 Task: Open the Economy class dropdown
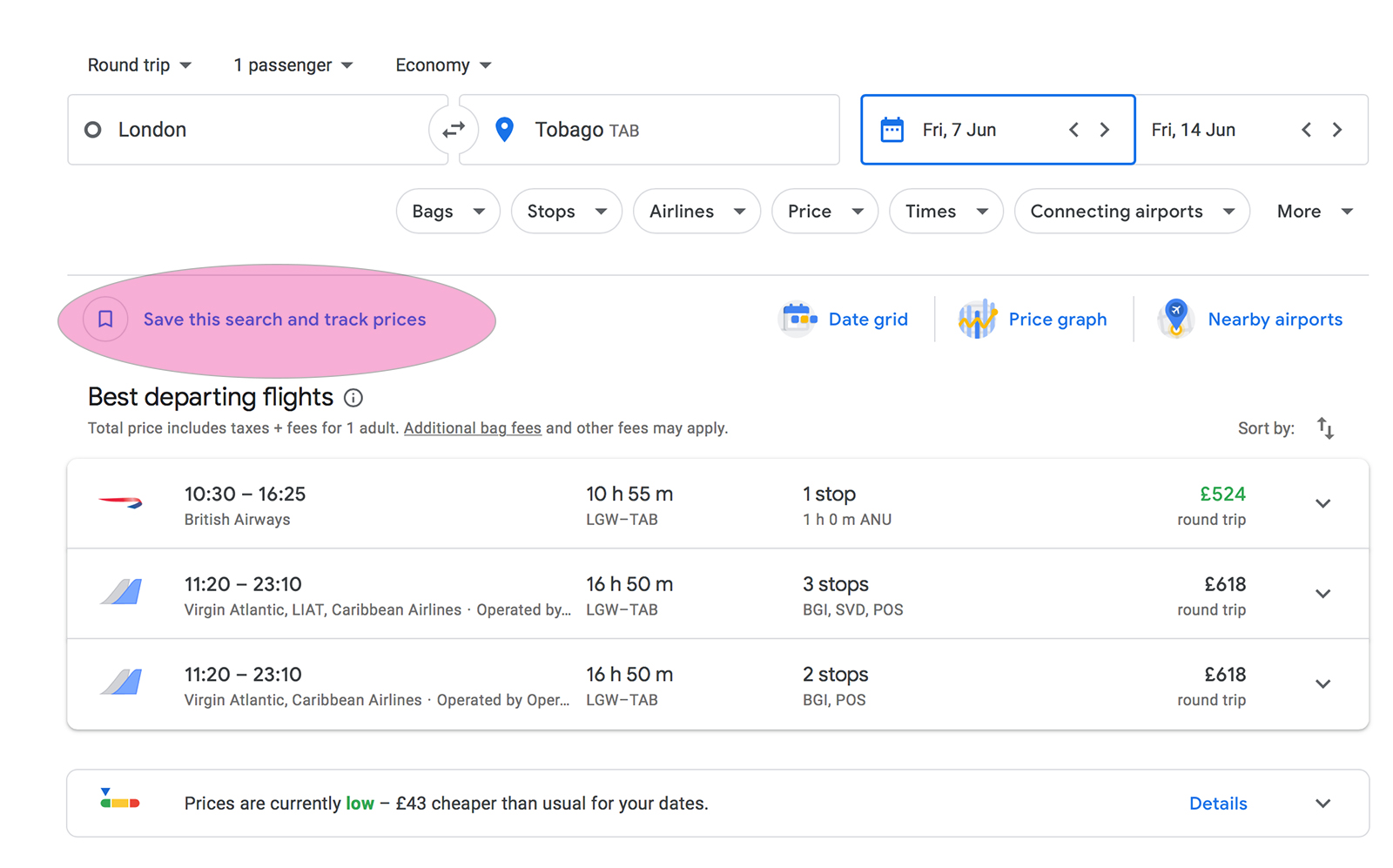point(443,65)
